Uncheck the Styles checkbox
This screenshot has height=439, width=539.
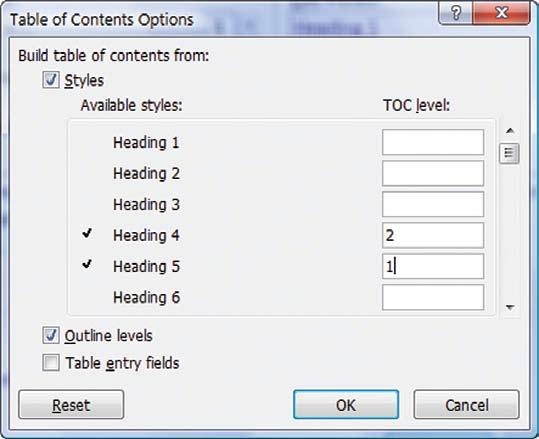(51, 80)
